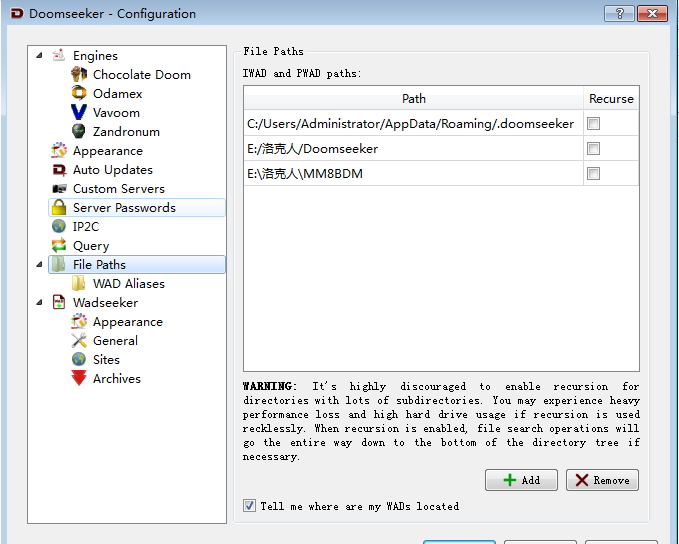679x544 pixels.
Task: Close the Configuration dialog
Action: pyautogui.click(x=652, y=13)
